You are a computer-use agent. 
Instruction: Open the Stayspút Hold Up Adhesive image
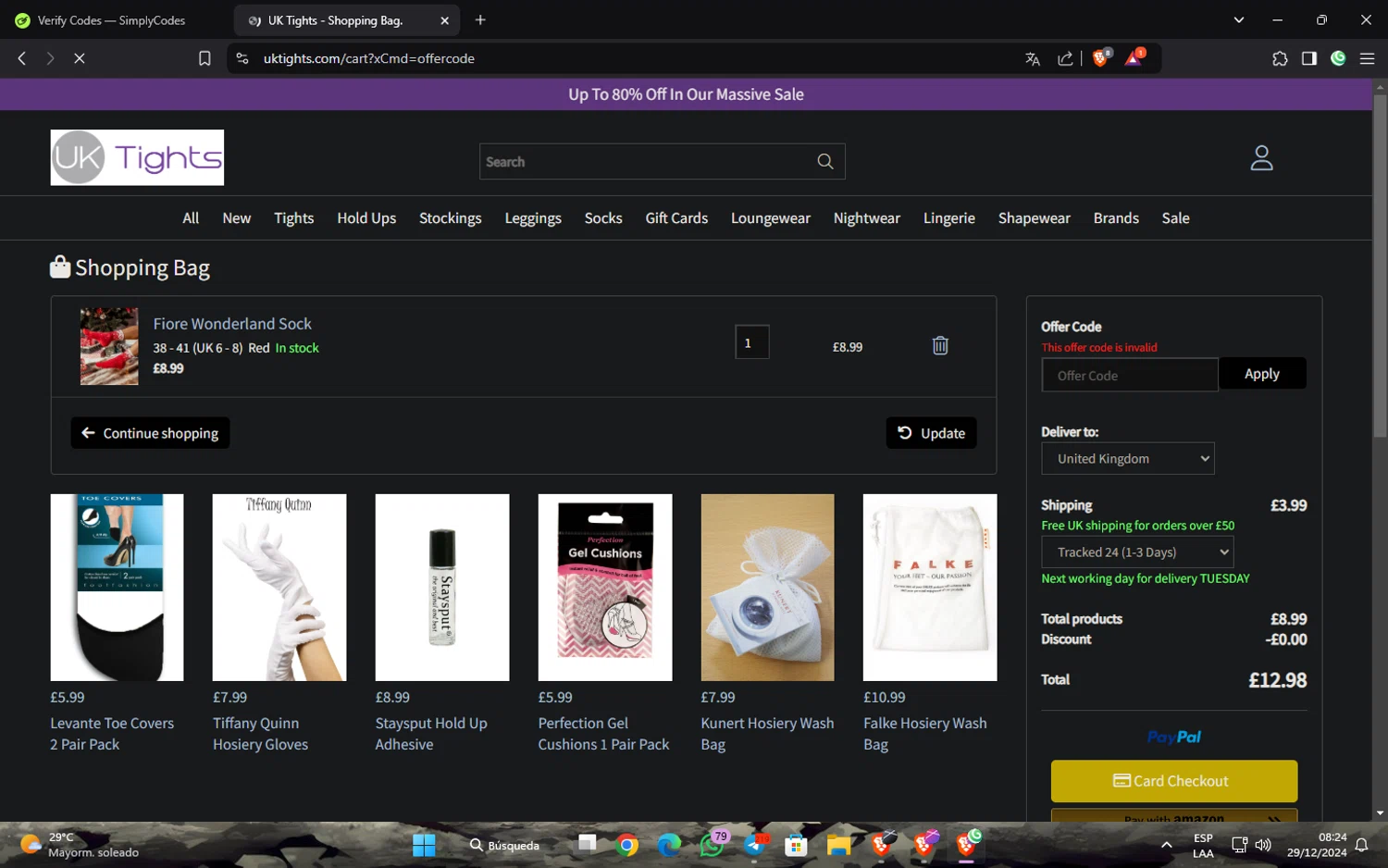pos(442,588)
